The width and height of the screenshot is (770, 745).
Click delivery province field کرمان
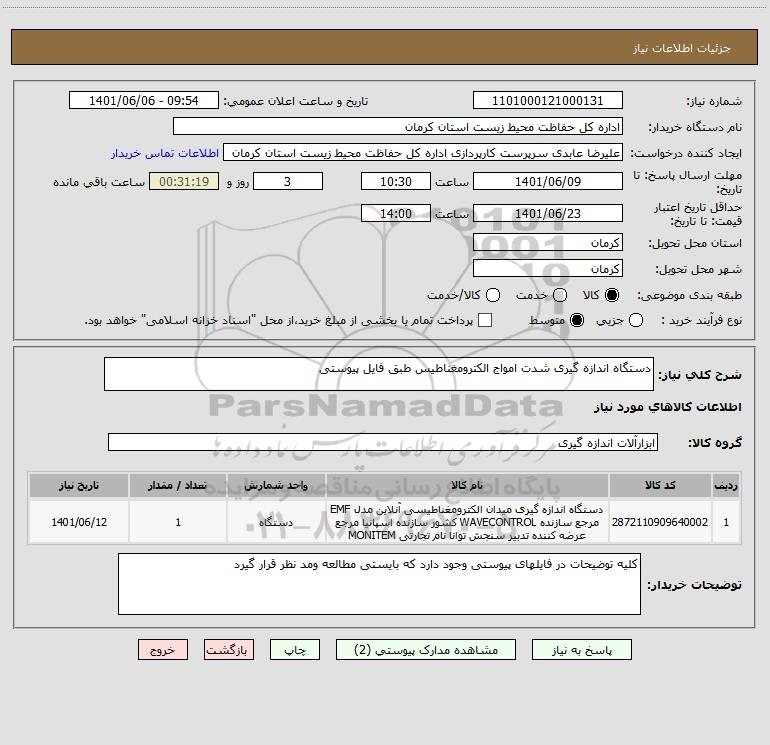[548, 243]
